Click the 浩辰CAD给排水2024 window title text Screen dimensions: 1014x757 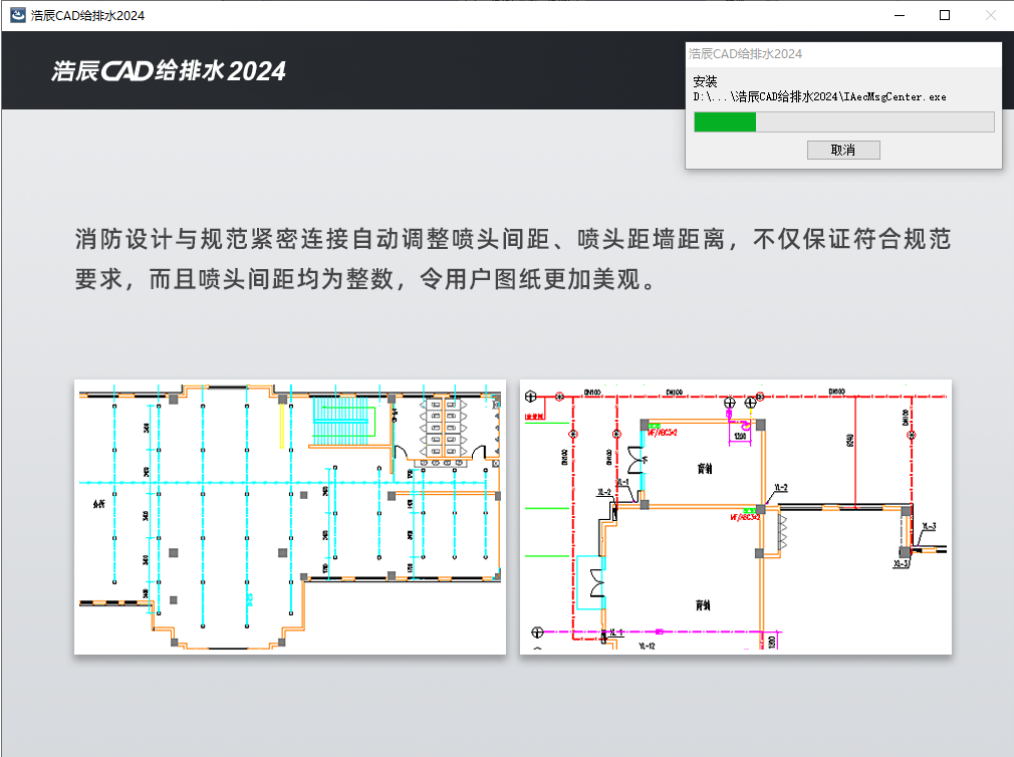click(x=88, y=16)
